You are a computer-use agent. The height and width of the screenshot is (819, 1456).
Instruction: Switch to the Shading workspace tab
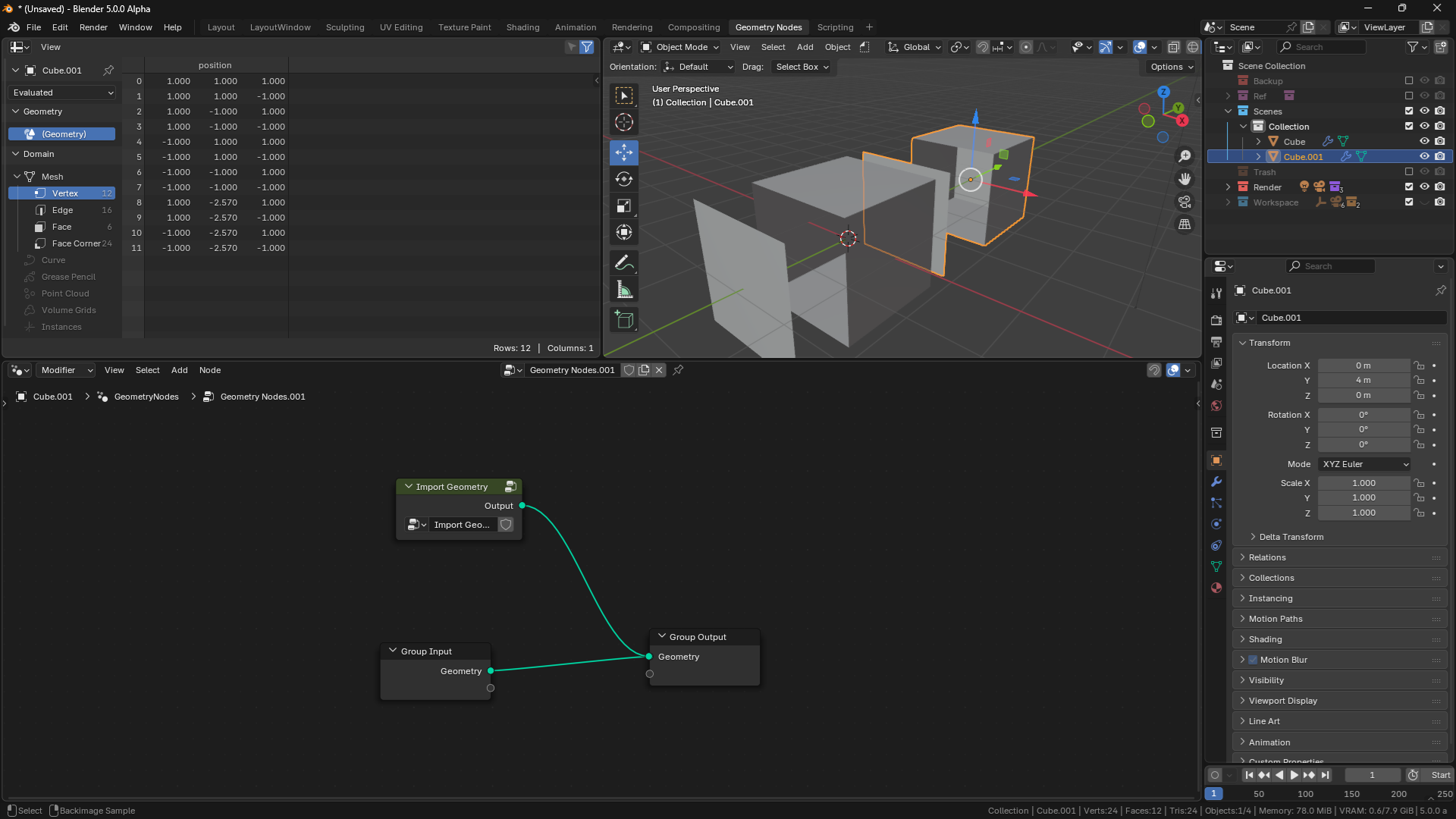[522, 27]
